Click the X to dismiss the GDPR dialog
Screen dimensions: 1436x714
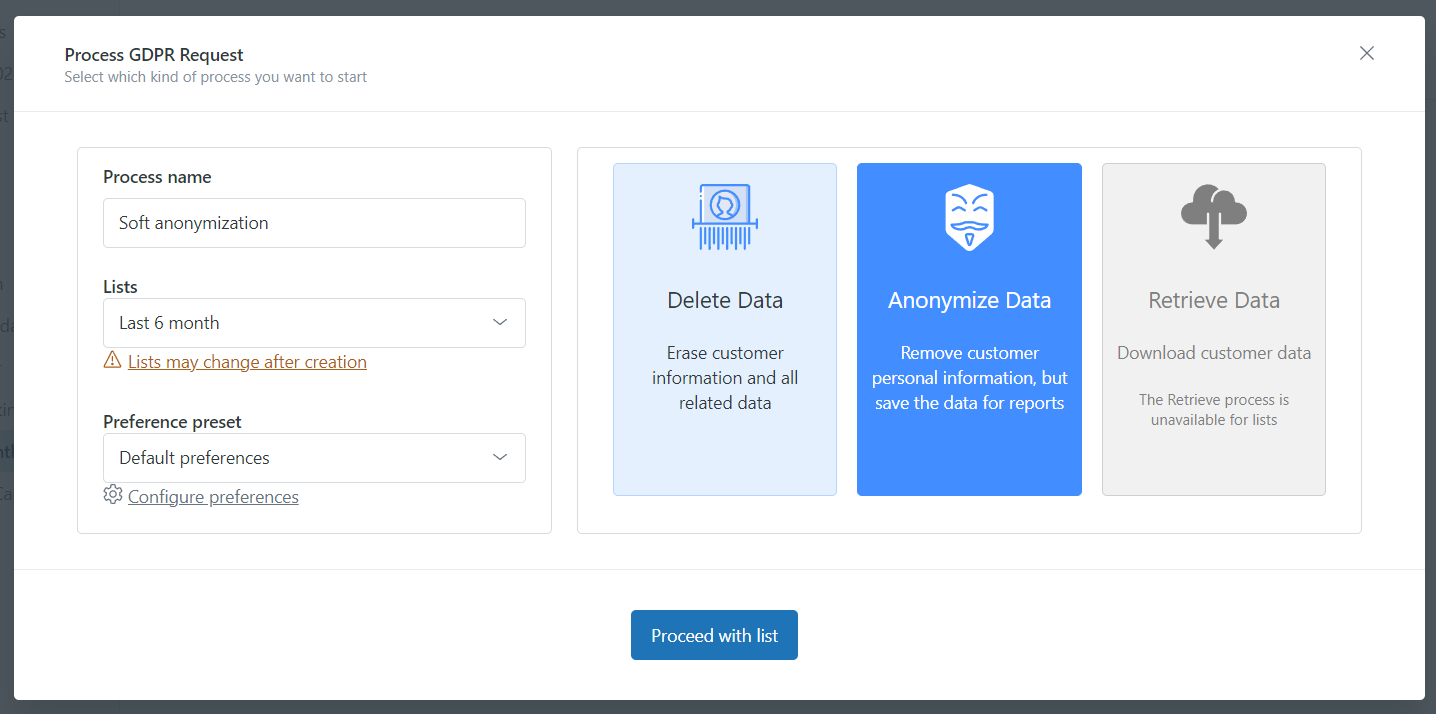(x=1366, y=53)
